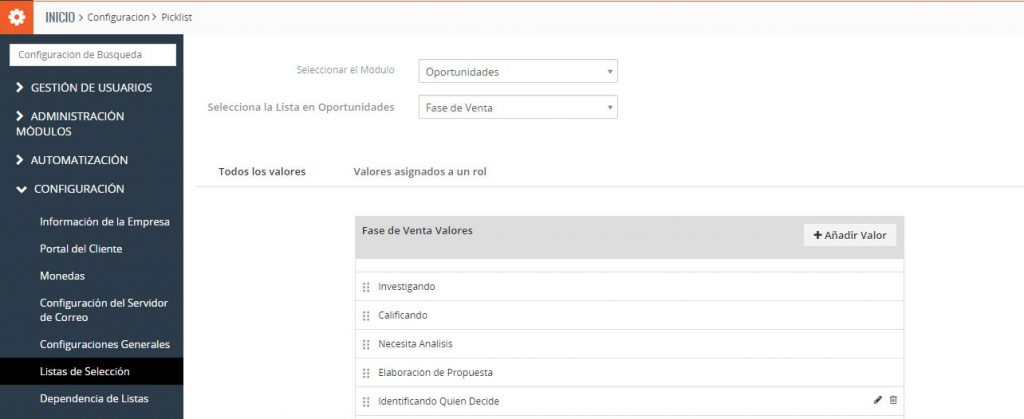Click the orange settings gear icon

click(x=16, y=17)
